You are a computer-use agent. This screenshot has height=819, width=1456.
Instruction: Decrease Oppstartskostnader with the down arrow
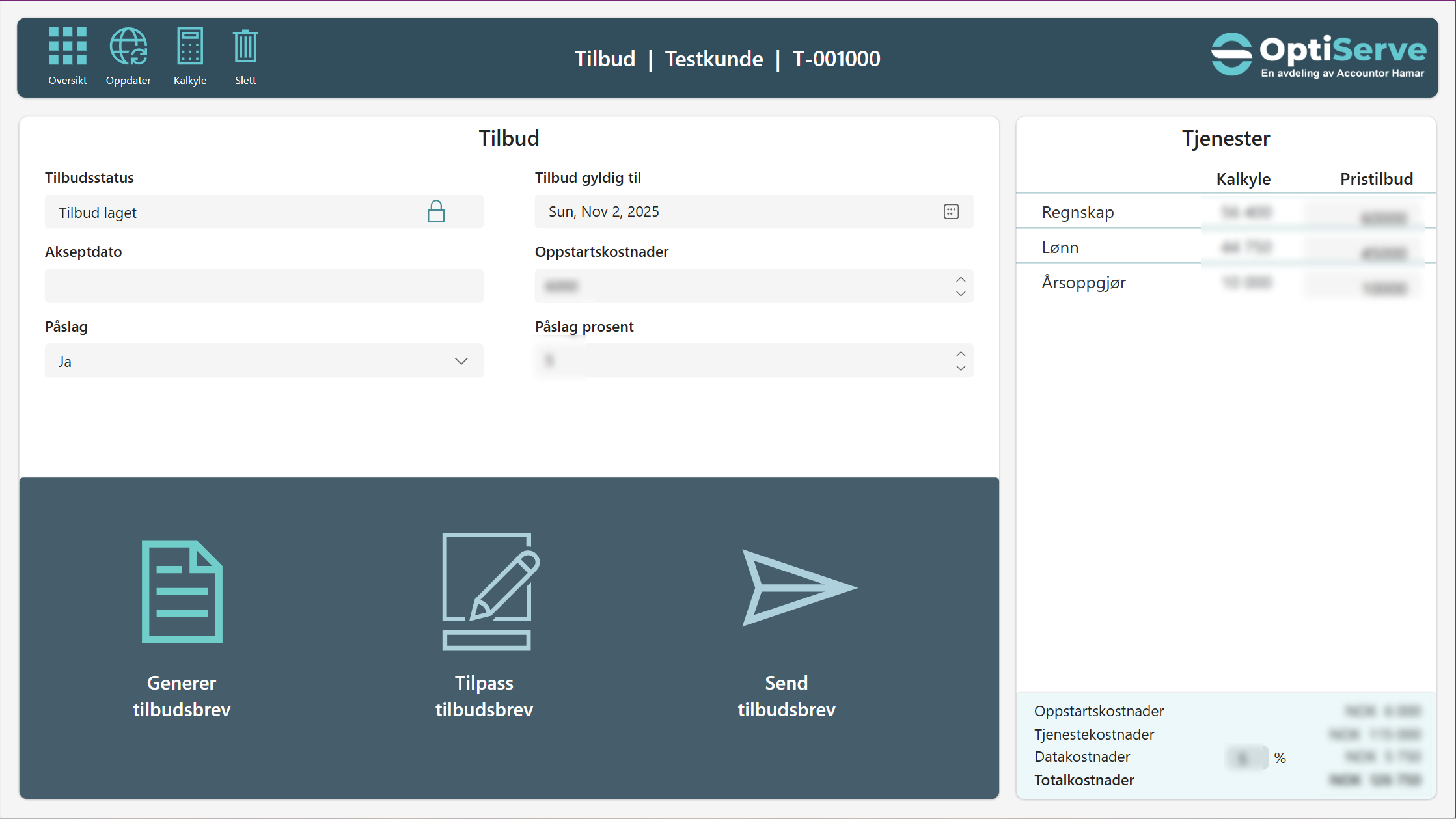(x=961, y=293)
